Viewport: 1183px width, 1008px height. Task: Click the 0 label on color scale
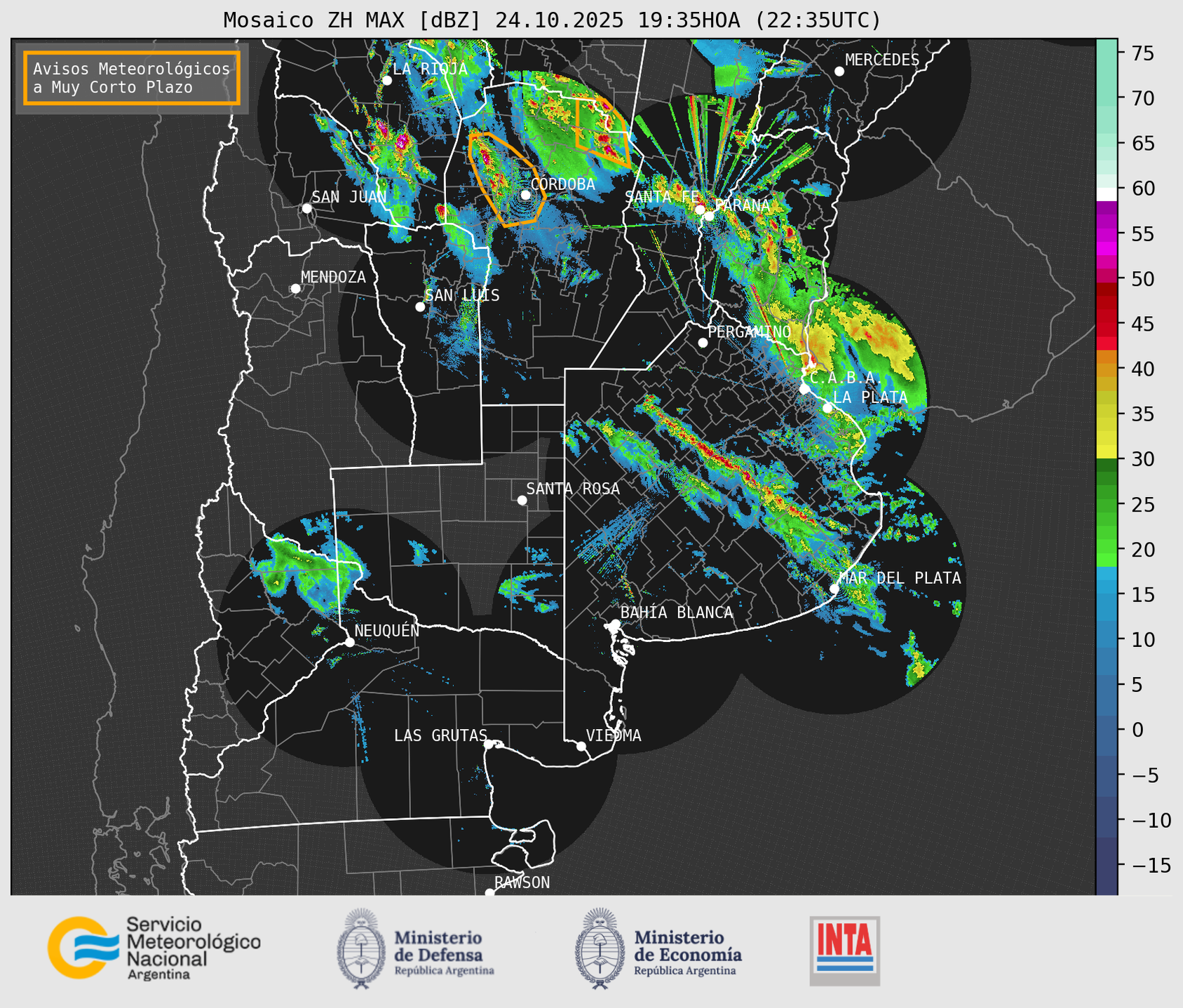1137,730
